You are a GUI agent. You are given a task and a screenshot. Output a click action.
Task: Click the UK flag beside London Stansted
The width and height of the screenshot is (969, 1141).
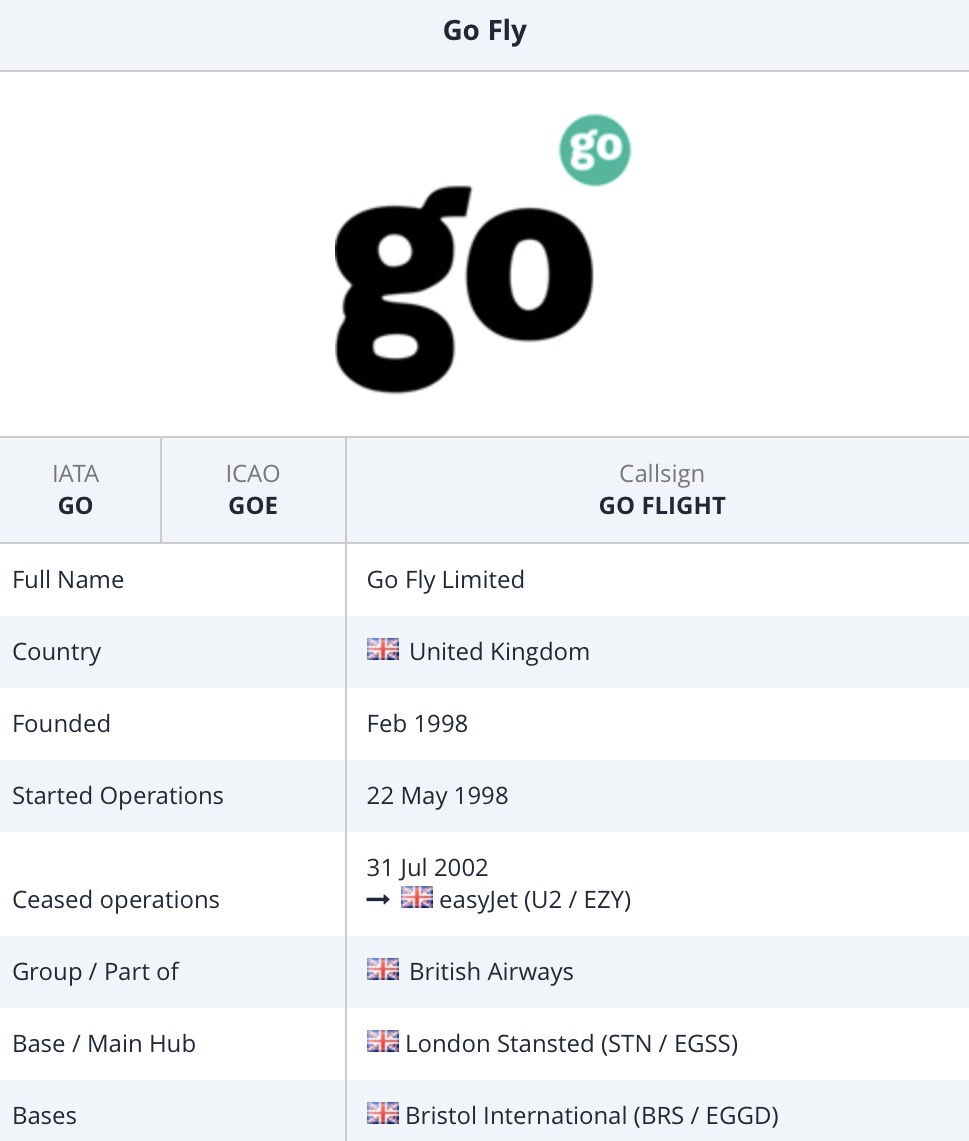tap(383, 1043)
